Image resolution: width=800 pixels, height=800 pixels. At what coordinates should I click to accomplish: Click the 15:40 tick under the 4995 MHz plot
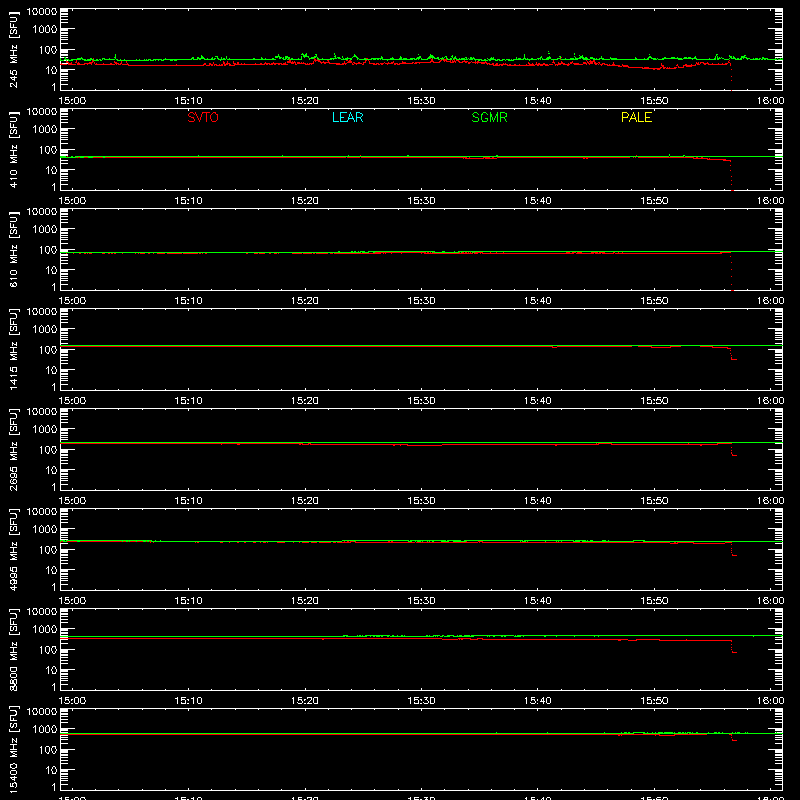point(537,601)
